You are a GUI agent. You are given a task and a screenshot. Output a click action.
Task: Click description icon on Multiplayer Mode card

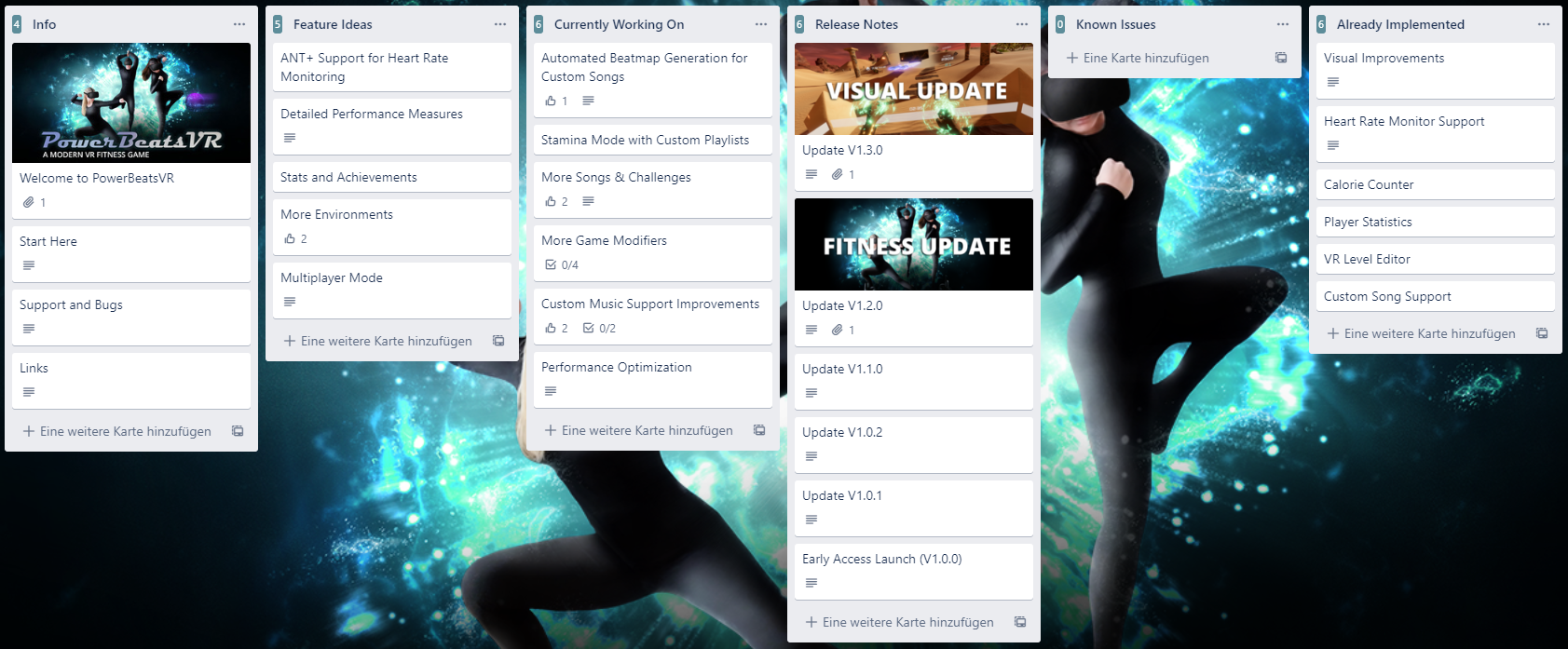pyautogui.click(x=290, y=302)
